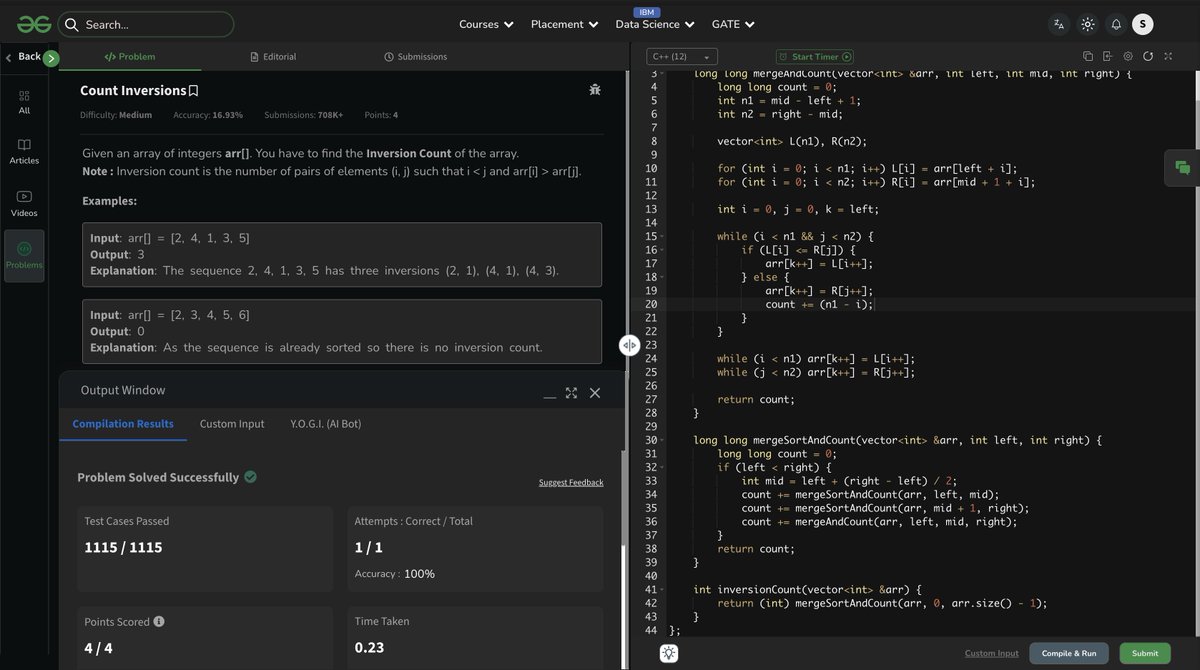Submit the solution

click(1145, 653)
